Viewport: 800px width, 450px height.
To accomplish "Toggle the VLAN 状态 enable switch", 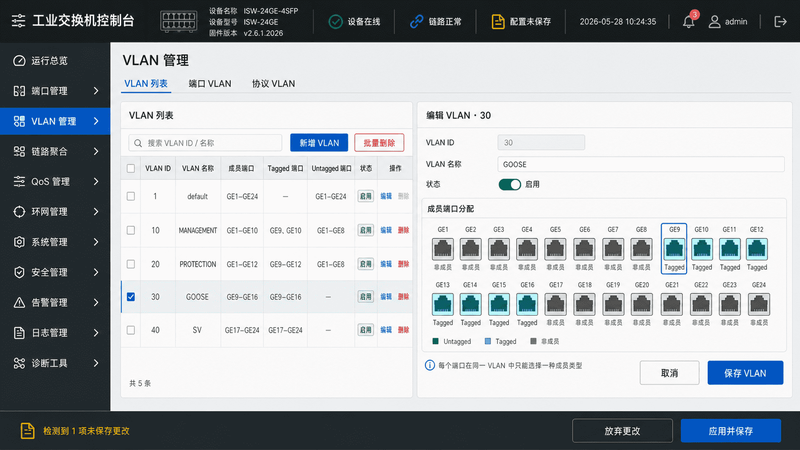I will point(509,184).
